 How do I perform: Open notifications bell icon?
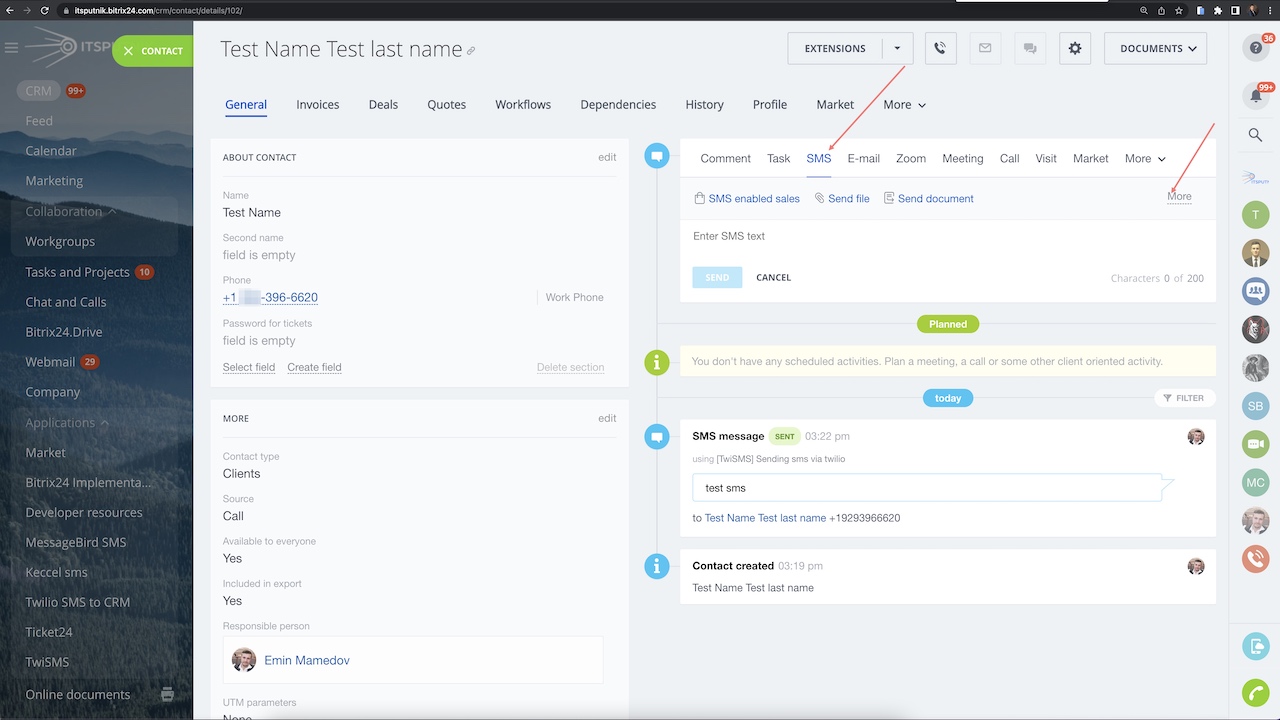click(x=1256, y=96)
